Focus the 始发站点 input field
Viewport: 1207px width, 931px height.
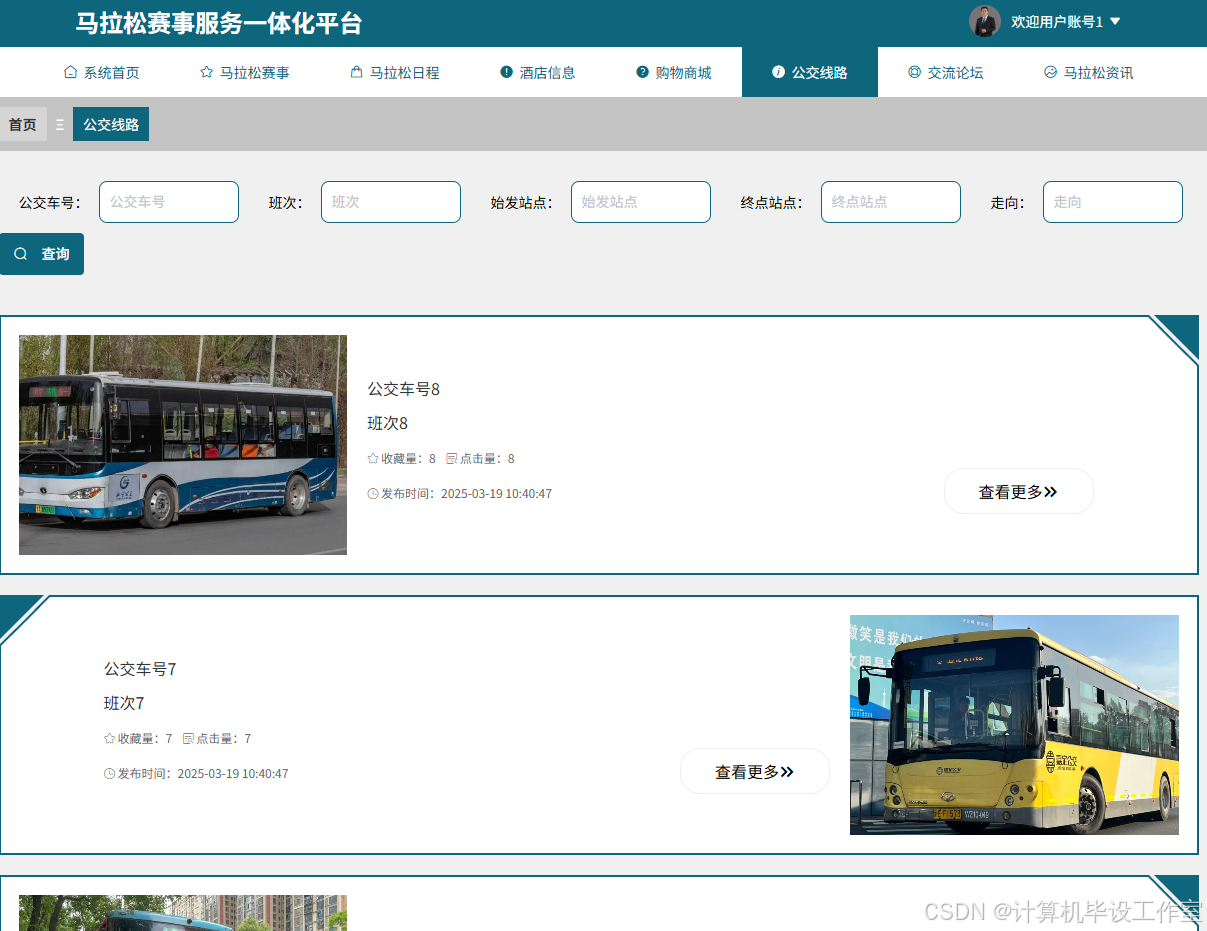641,202
